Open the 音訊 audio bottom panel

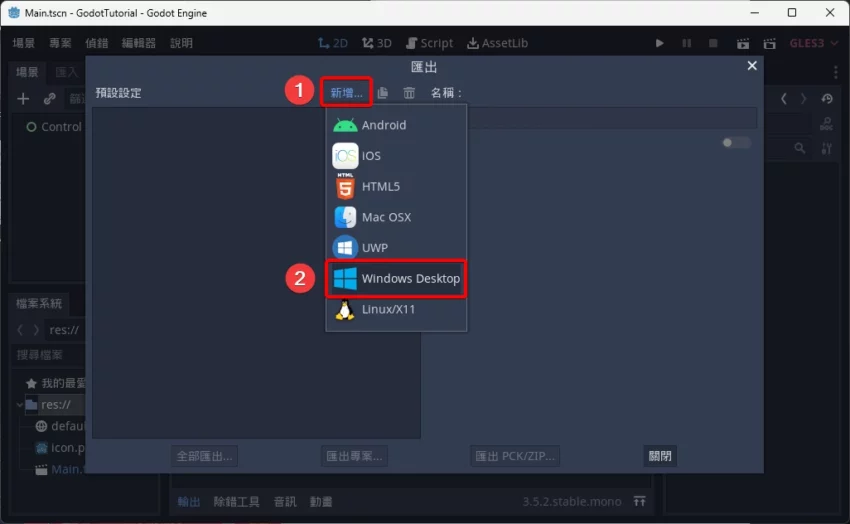[x=285, y=502]
